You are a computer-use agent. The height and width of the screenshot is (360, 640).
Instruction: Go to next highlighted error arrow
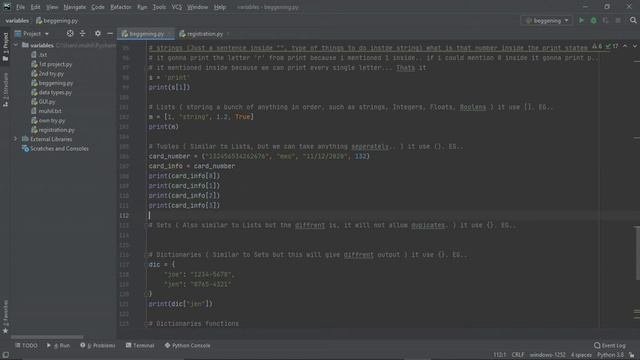[x=634, y=47]
